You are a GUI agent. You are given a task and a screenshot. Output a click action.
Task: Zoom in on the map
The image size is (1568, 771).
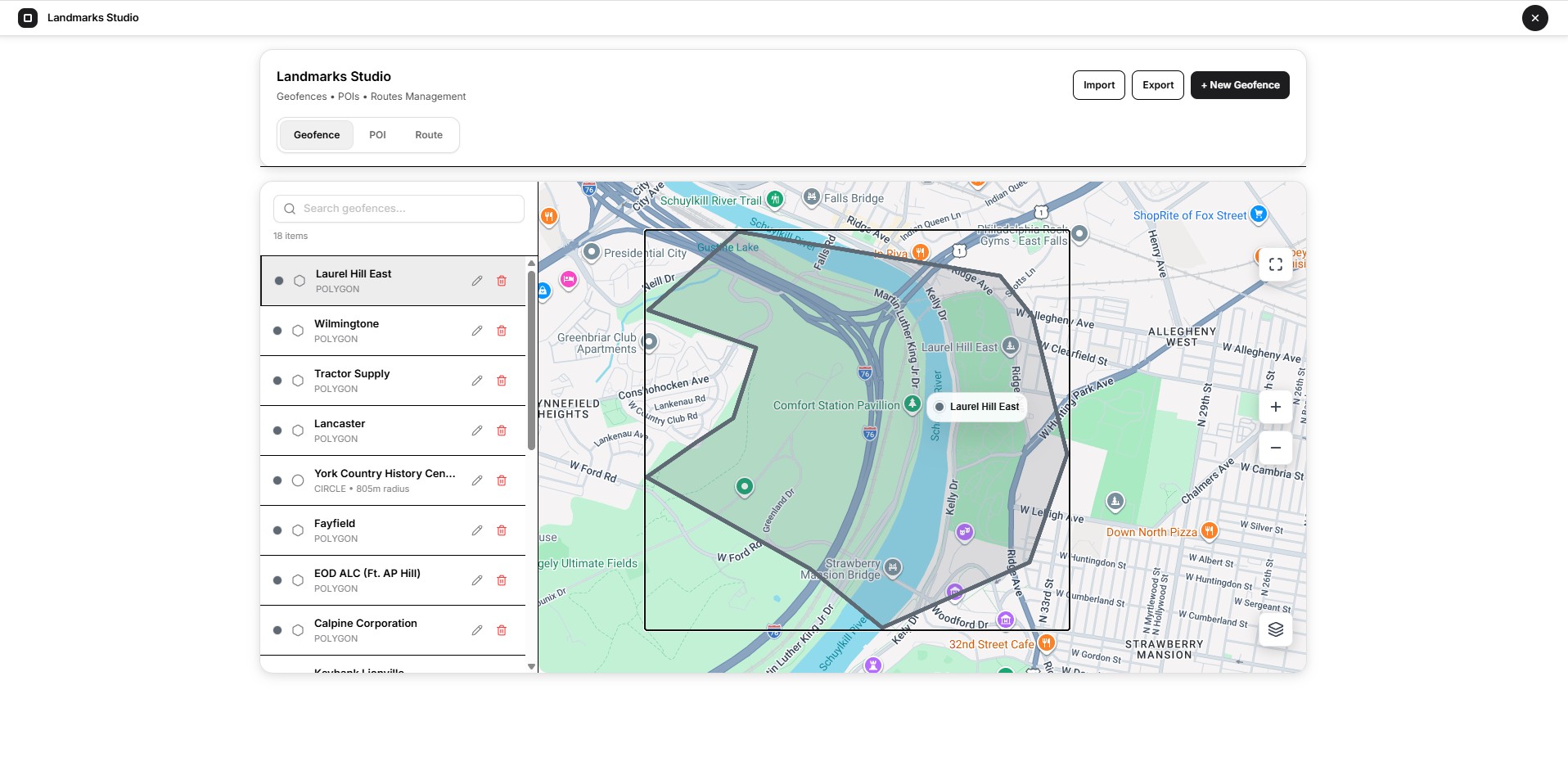(1276, 407)
